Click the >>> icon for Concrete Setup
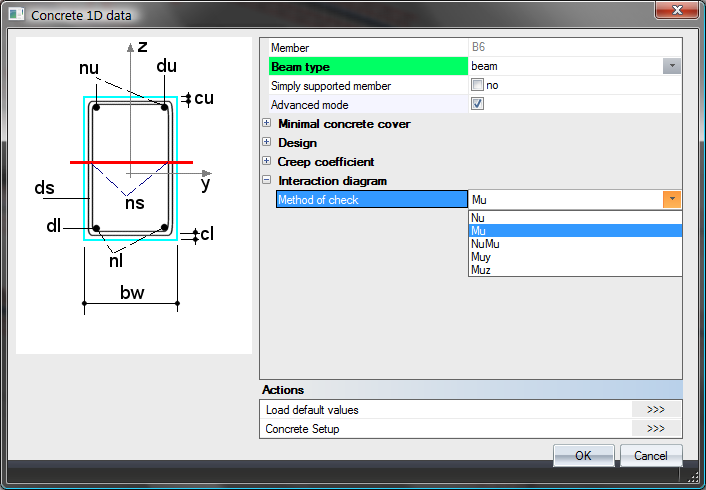The height and width of the screenshot is (490, 706). tap(656, 429)
